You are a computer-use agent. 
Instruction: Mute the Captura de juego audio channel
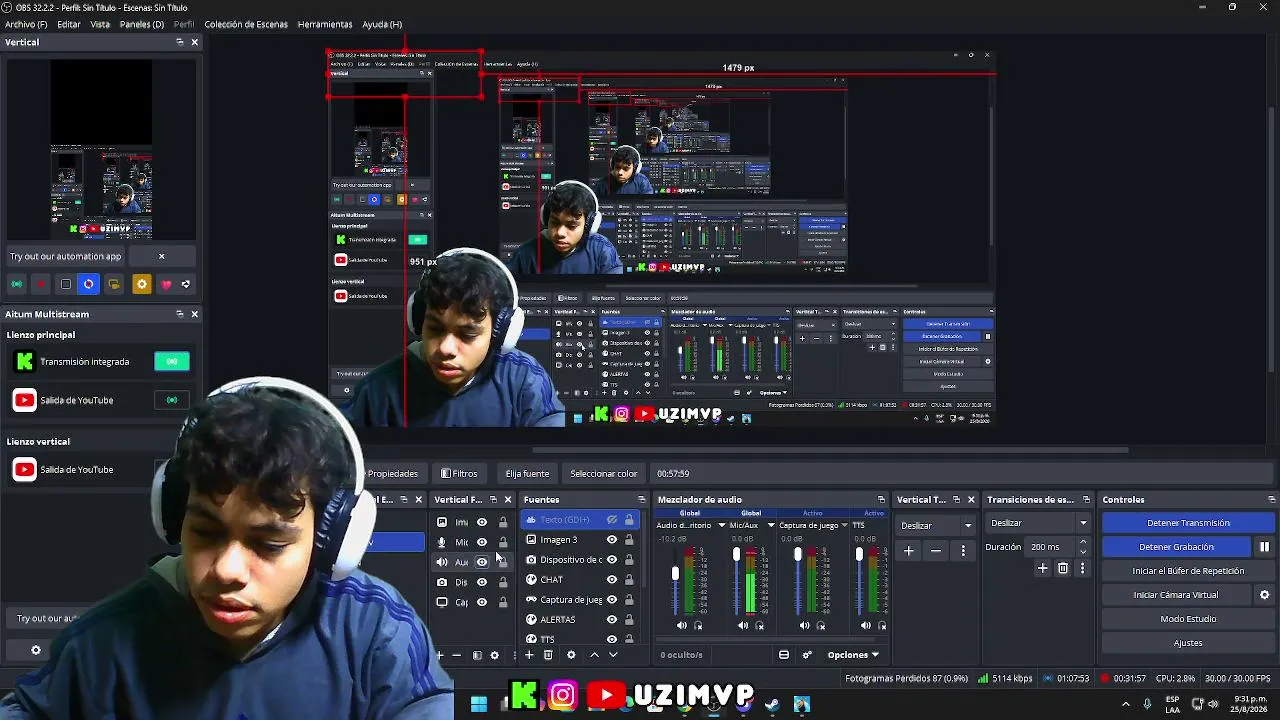click(805, 626)
